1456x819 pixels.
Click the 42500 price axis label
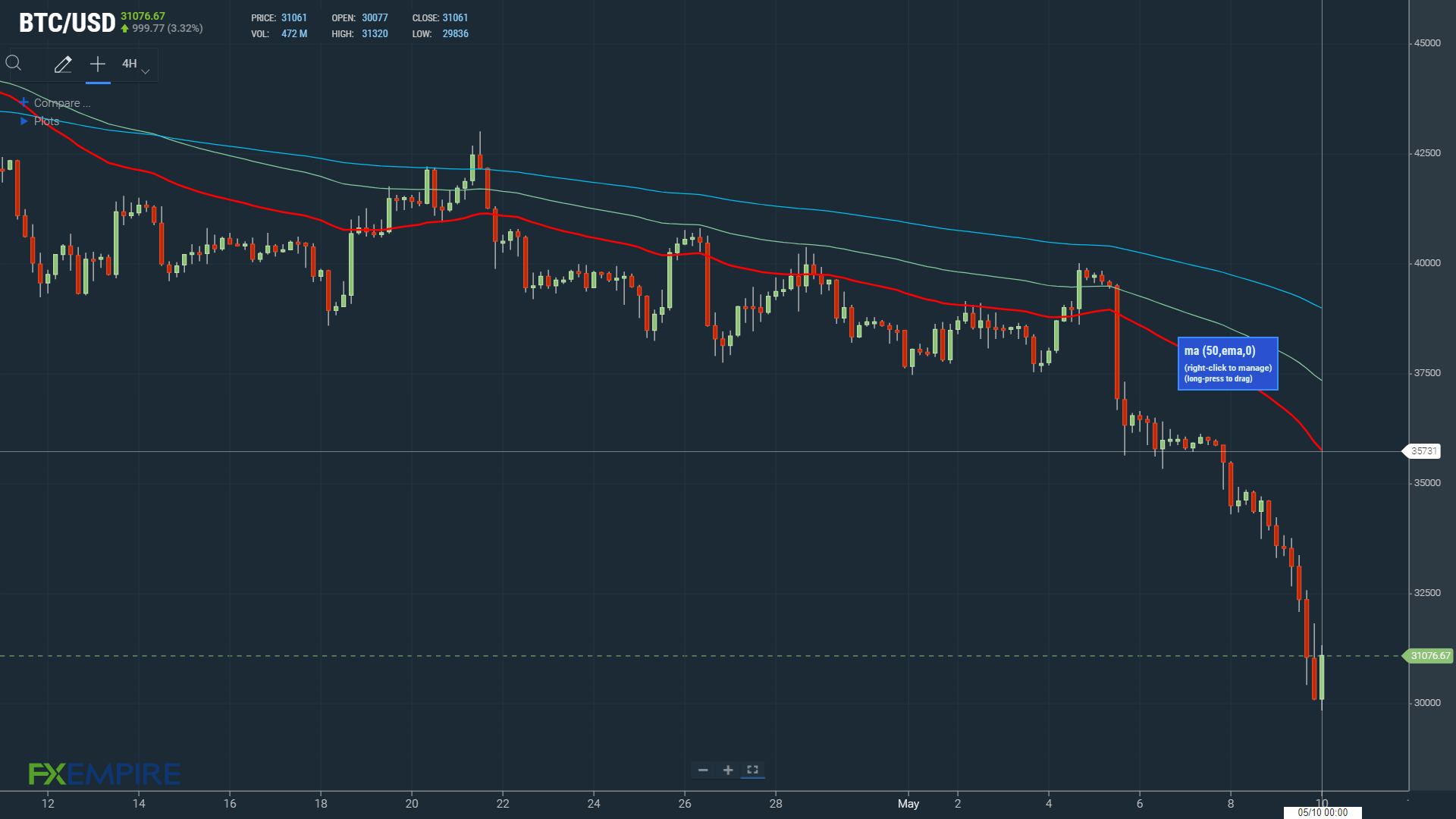click(1426, 153)
